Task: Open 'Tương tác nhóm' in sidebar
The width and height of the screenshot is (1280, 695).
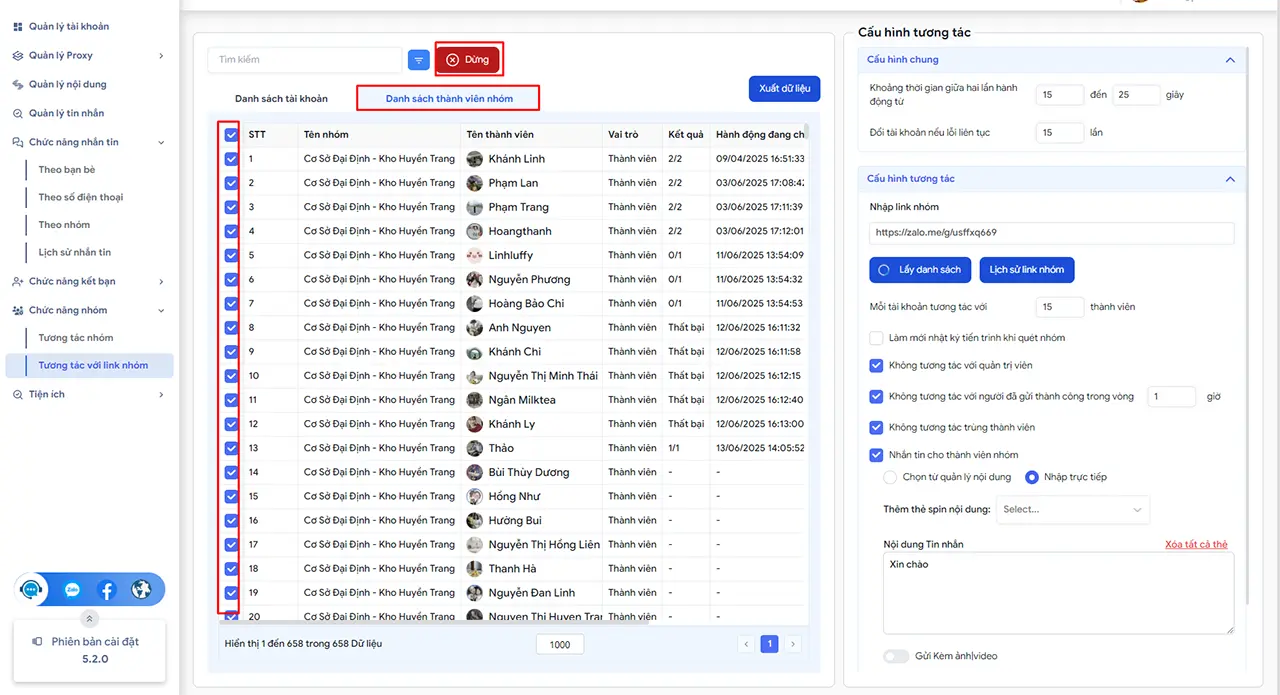Action: (76, 338)
